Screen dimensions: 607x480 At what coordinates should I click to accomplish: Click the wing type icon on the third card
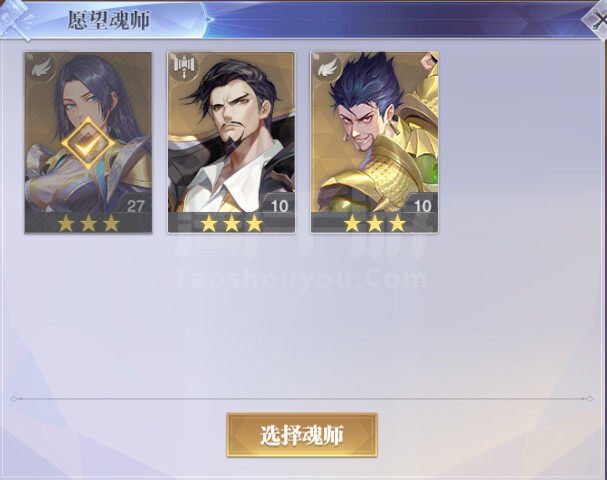pos(327,68)
